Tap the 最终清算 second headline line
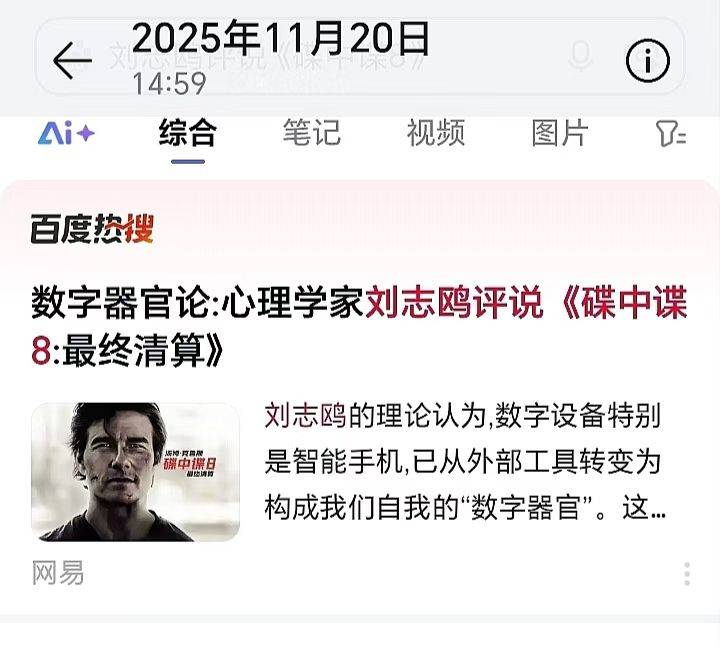Viewport: 720px width, 646px height. click(x=127, y=350)
